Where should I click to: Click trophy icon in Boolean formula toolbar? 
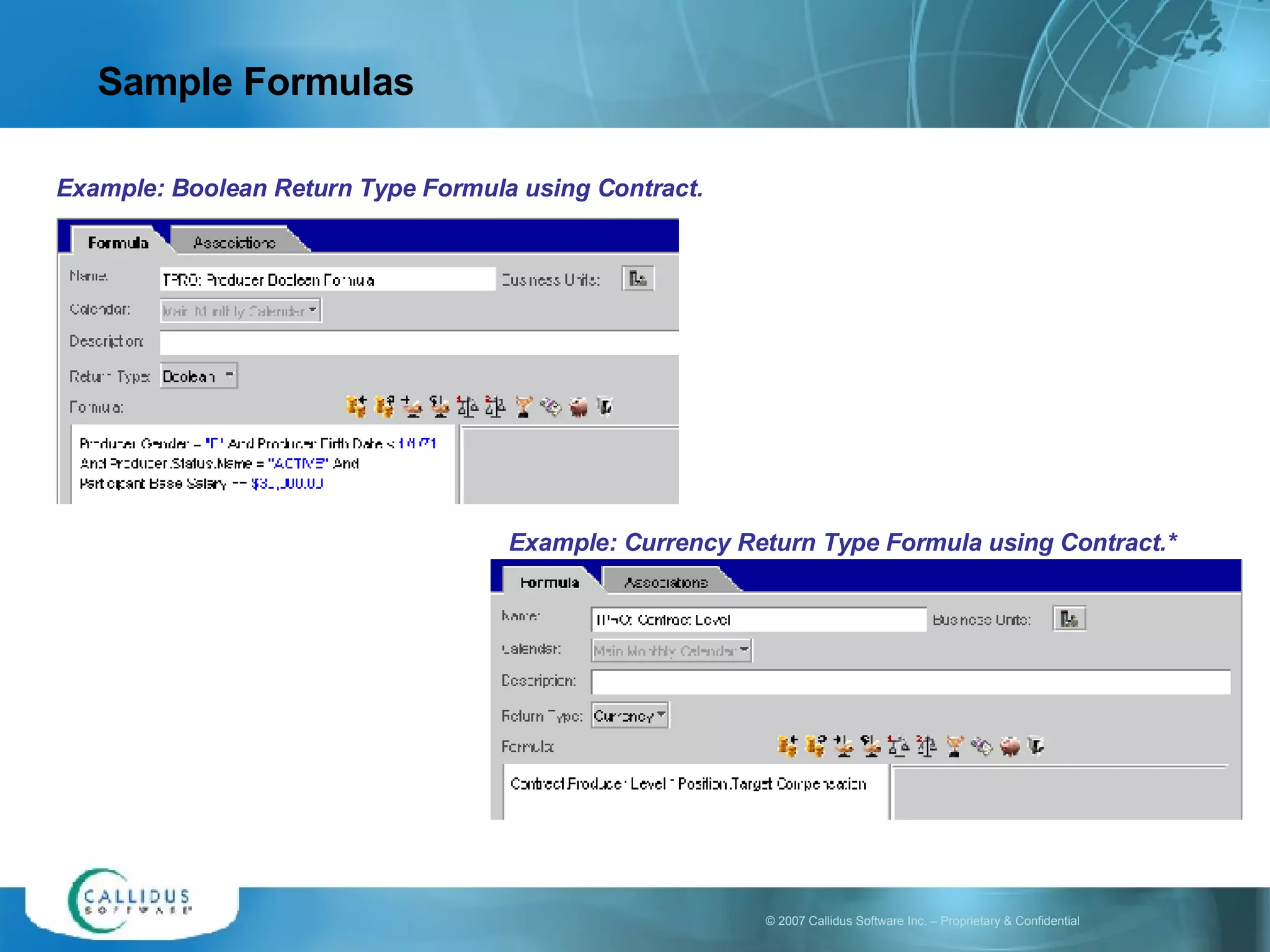coord(523,407)
